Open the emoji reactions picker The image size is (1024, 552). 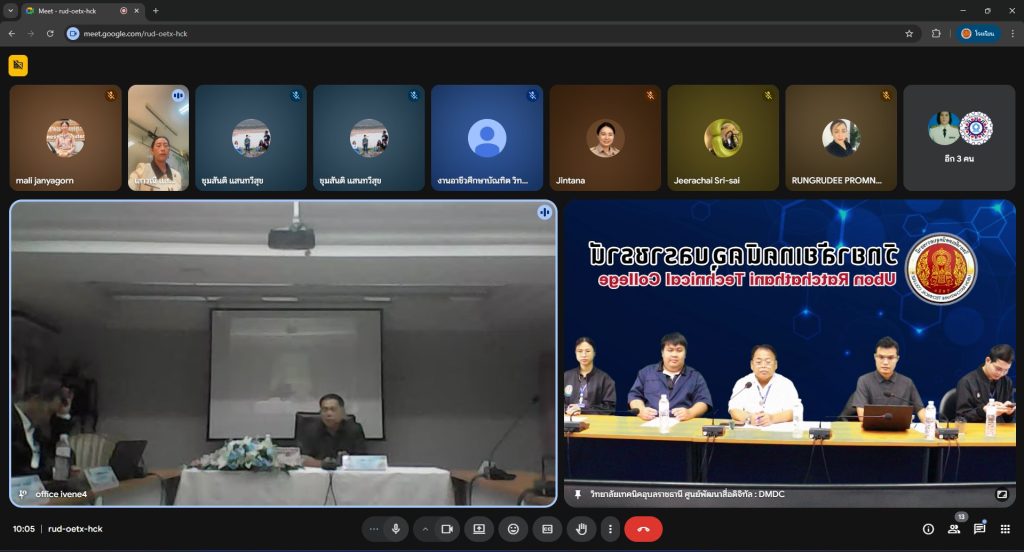[x=513, y=529]
